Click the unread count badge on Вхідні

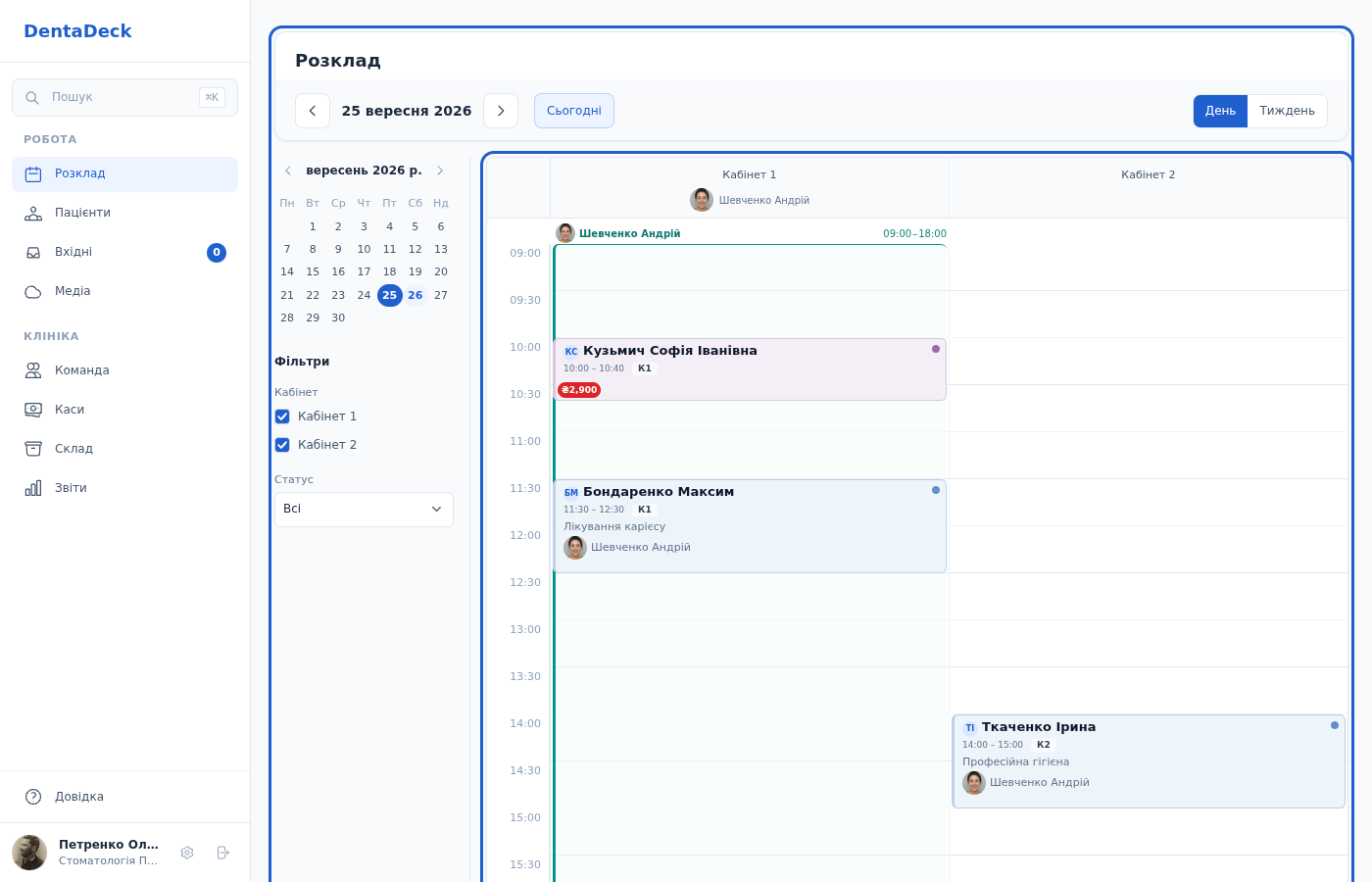click(217, 253)
